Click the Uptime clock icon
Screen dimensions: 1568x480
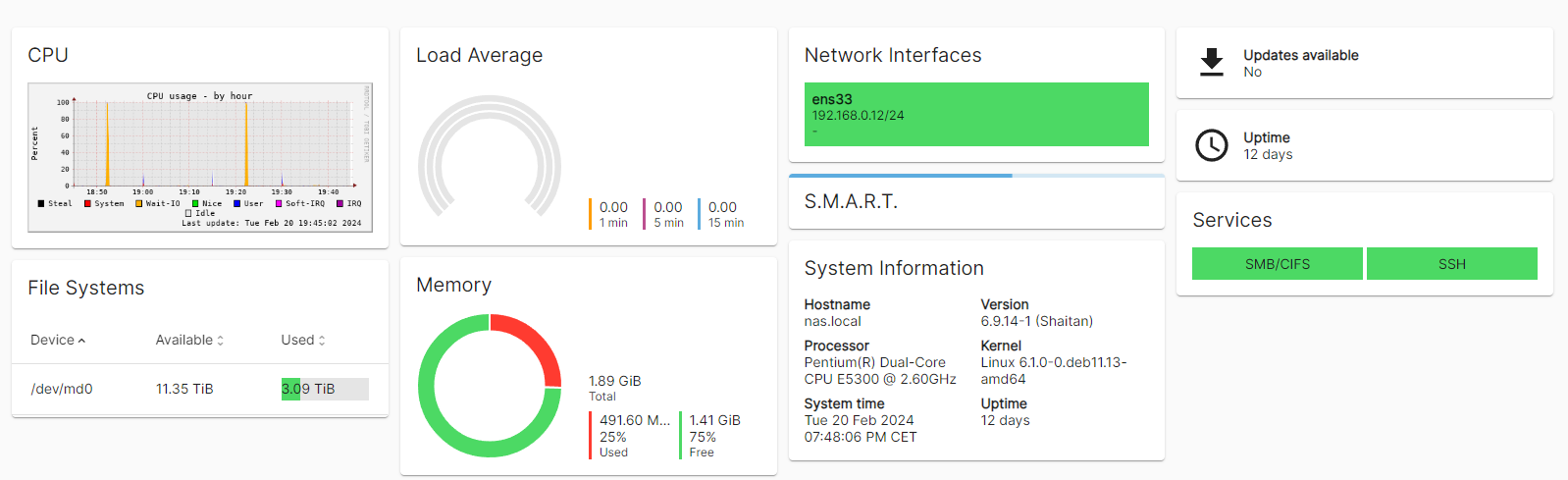1212,145
